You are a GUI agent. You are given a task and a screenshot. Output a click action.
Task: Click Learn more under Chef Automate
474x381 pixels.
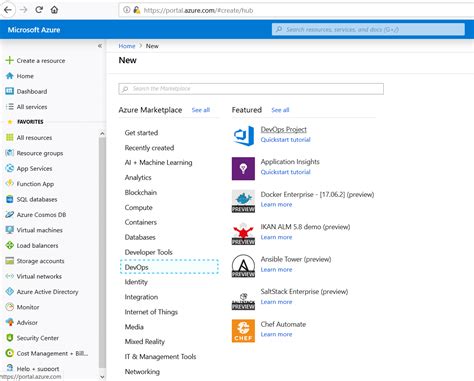pos(276,334)
